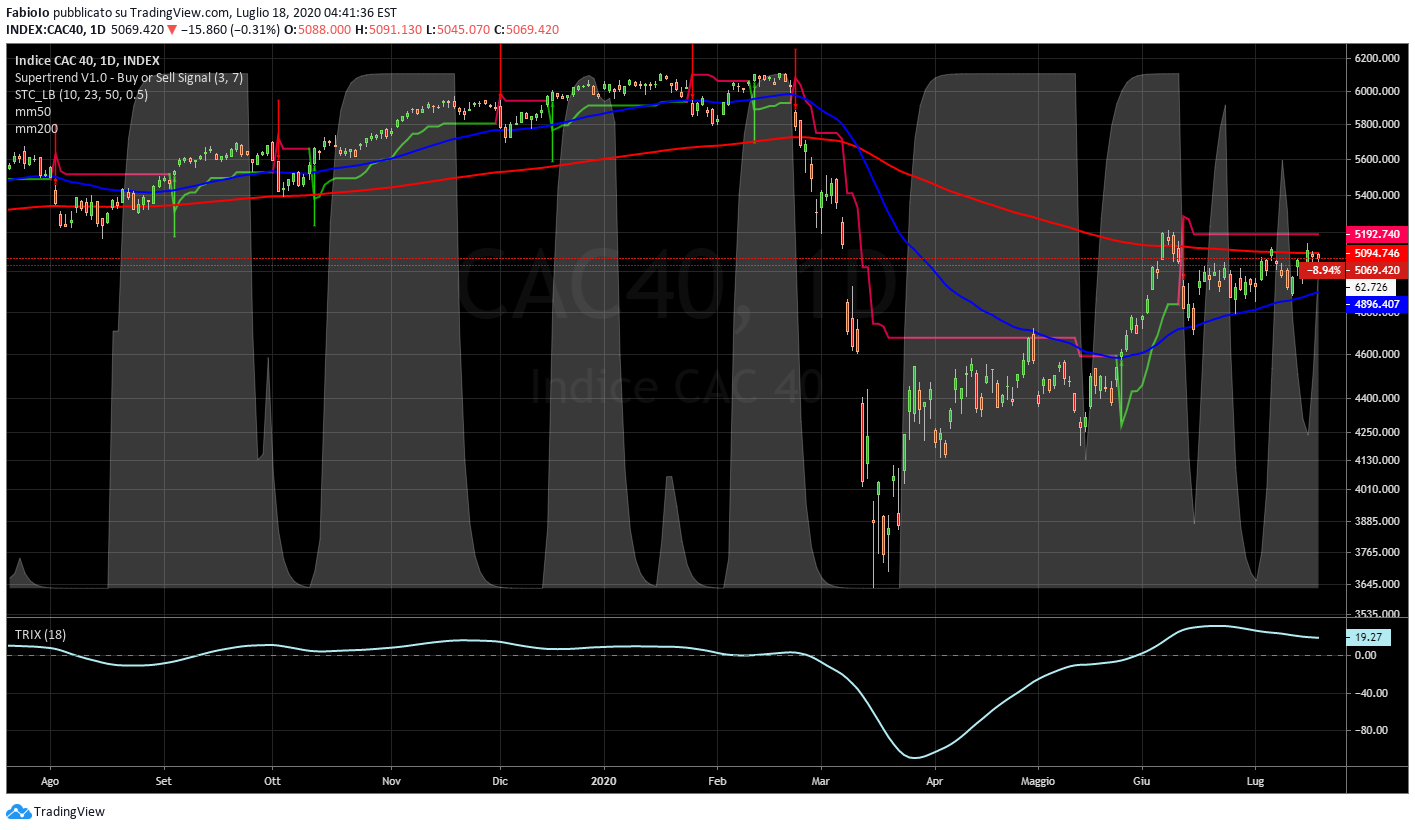Click the 'Maggio' month on time axis
Viewport: 1415px width, 830px height.
pyautogui.click(x=1037, y=779)
